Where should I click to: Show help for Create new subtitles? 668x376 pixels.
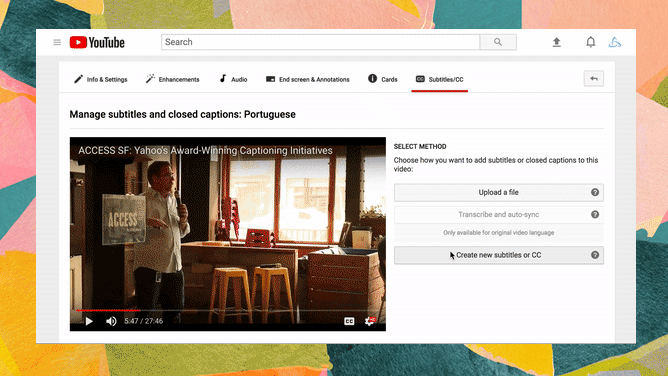[x=595, y=255]
